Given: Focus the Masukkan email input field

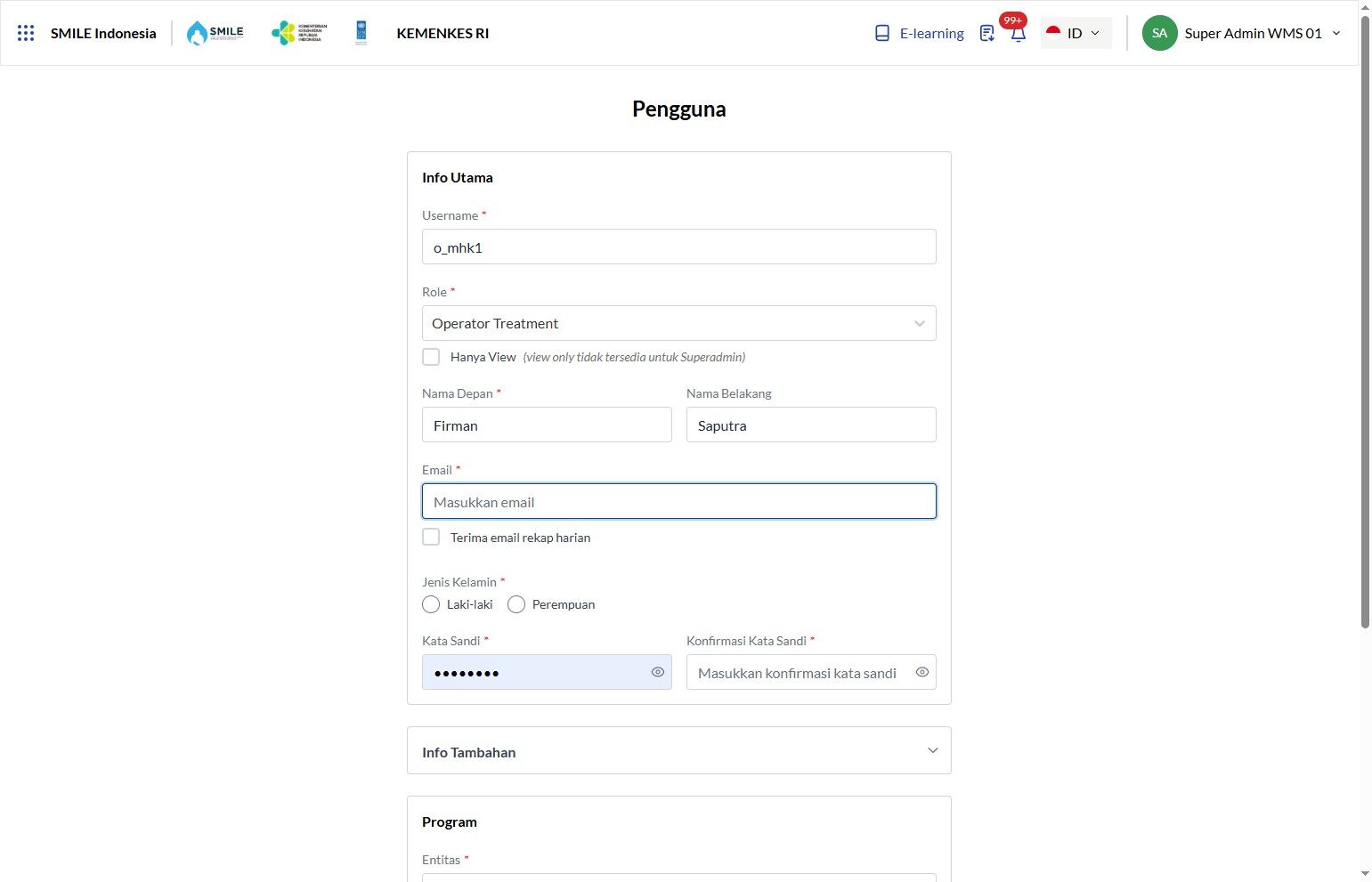Looking at the screenshot, I should click(679, 501).
